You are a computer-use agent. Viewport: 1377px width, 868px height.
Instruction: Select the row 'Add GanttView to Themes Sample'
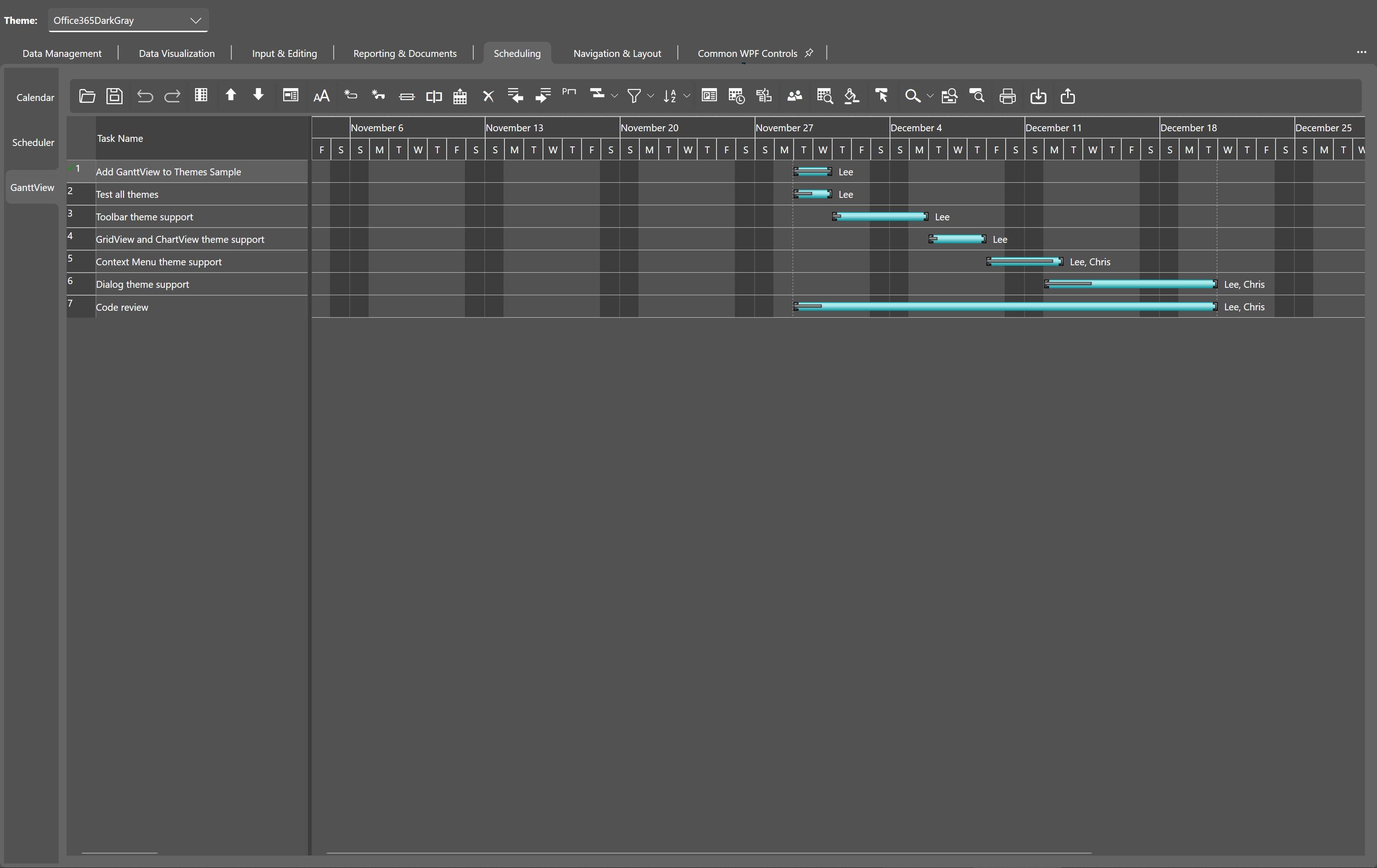click(x=187, y=172)
